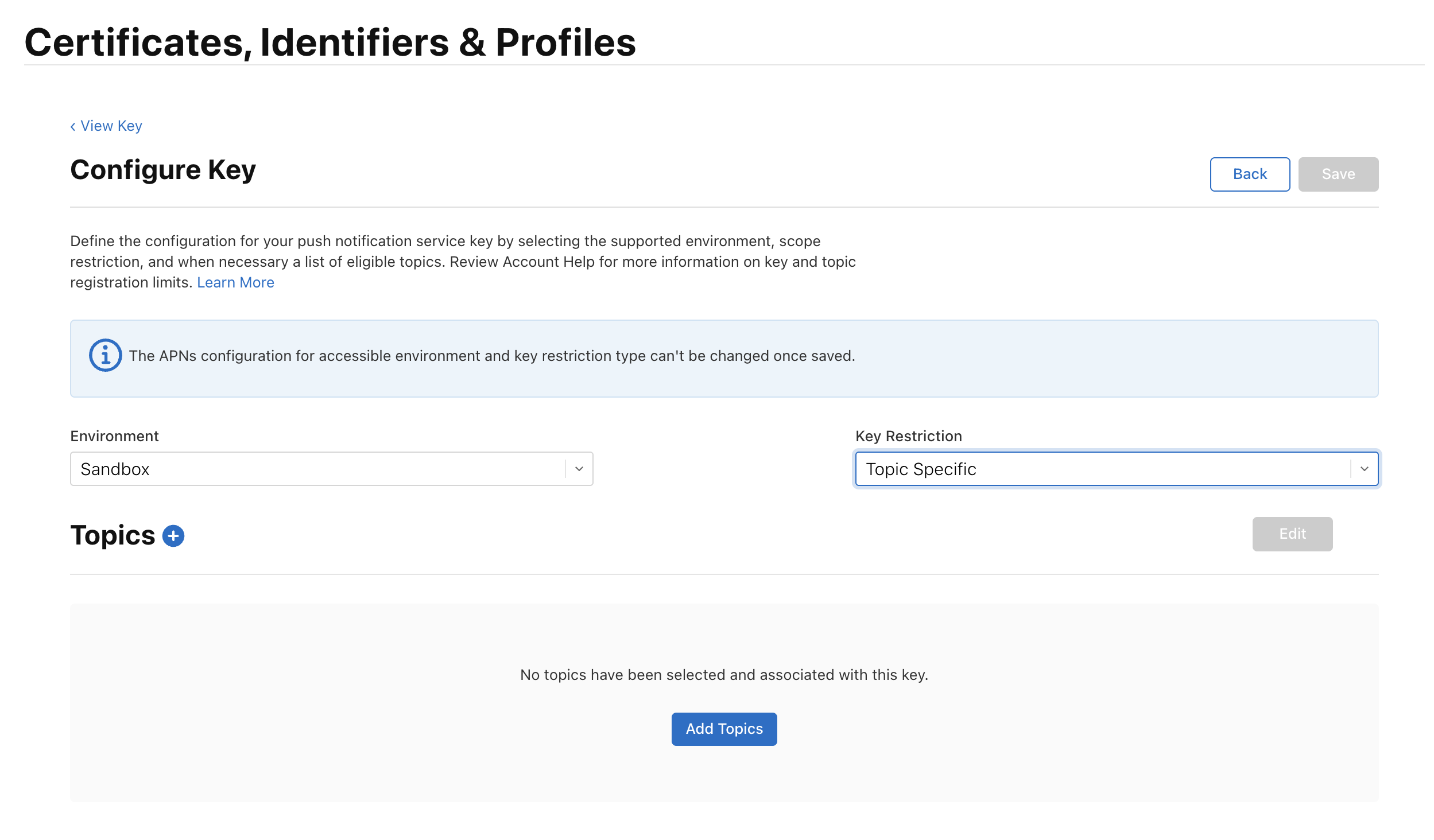Click the empty topics message text
Image resolution: width=1434 pixels, height=840 pixels.
coord(723,675)
